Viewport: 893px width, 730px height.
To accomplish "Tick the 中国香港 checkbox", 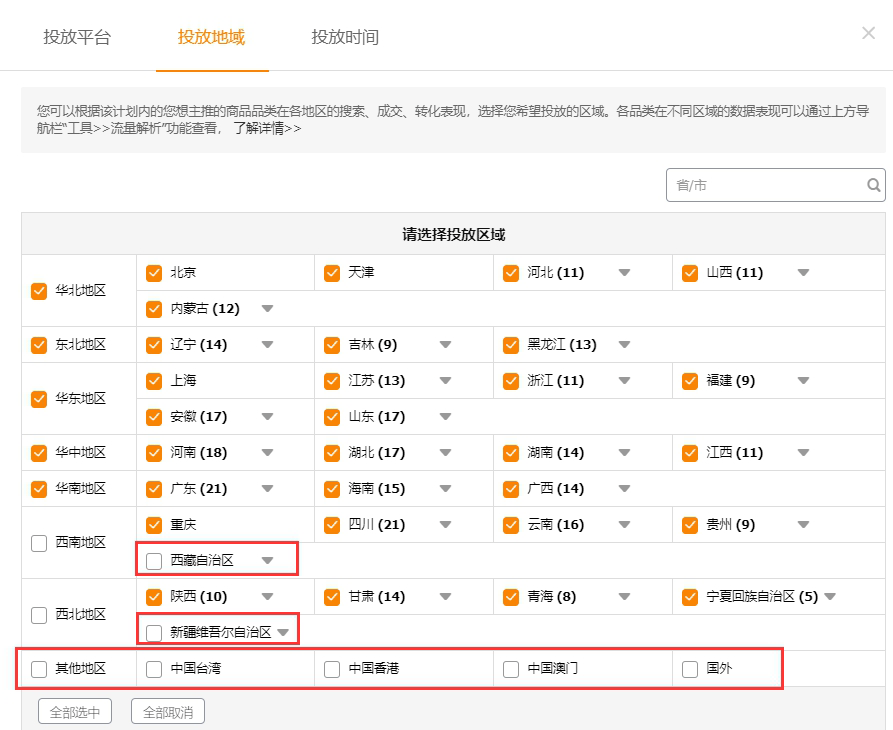I will click(332, 669).
